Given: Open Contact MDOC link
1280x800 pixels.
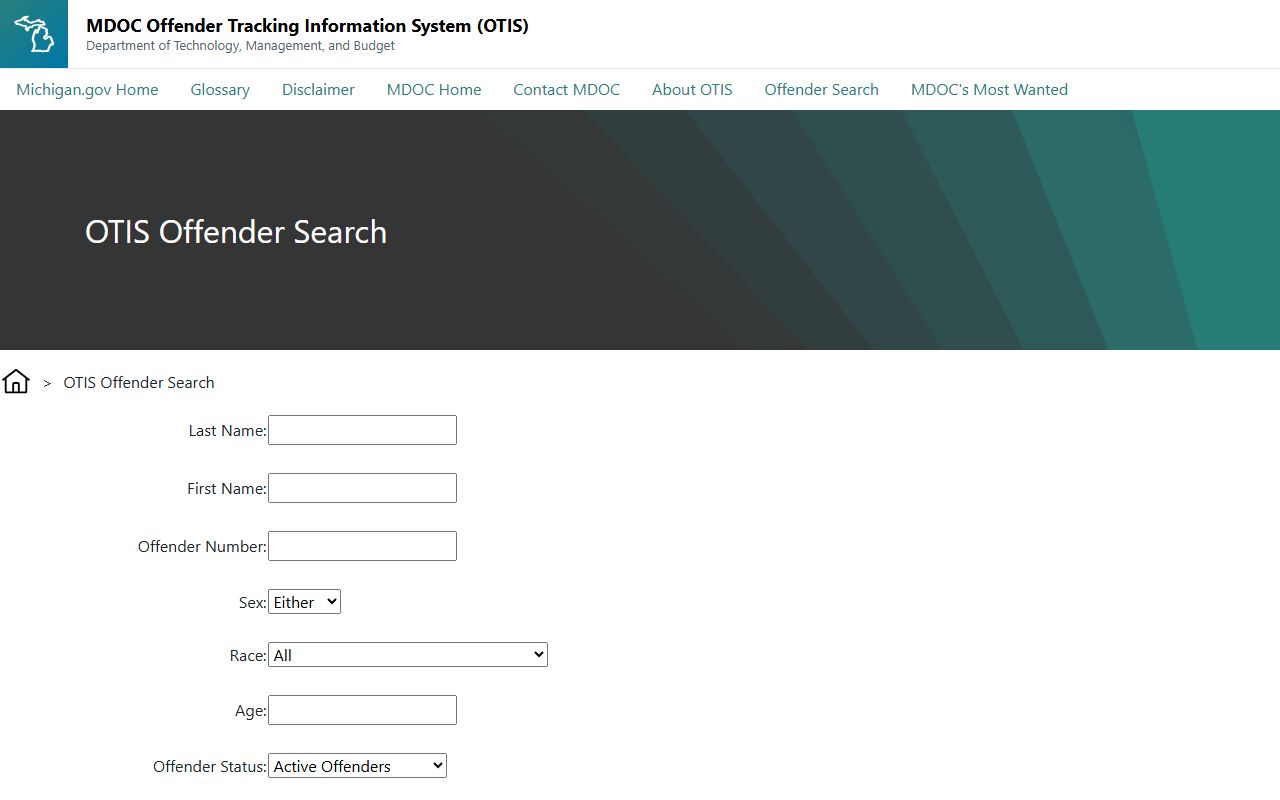Looking at the screenshot, I should (567, 89).
